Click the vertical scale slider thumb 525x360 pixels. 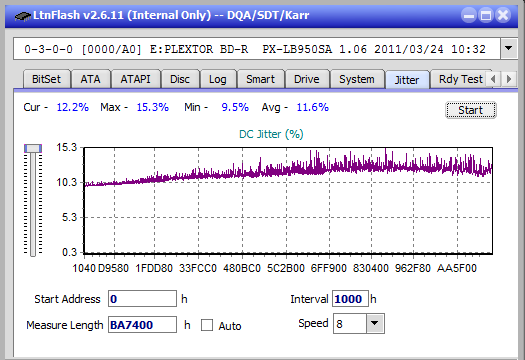click(33, 148)
